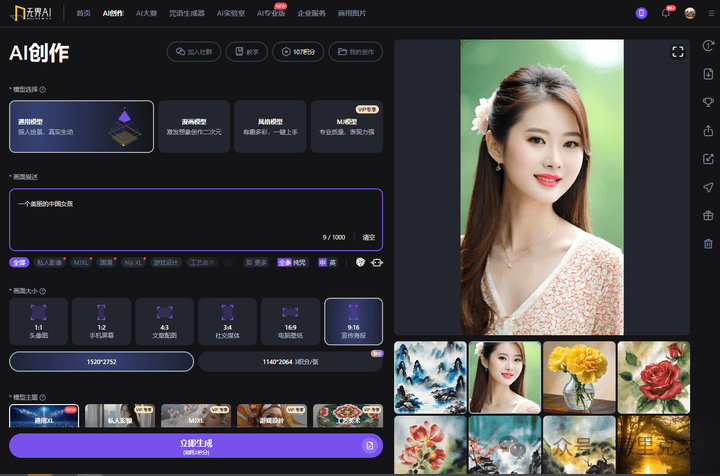Open the notification bell icon
This screenshot has height=476, width=720.
666,14
